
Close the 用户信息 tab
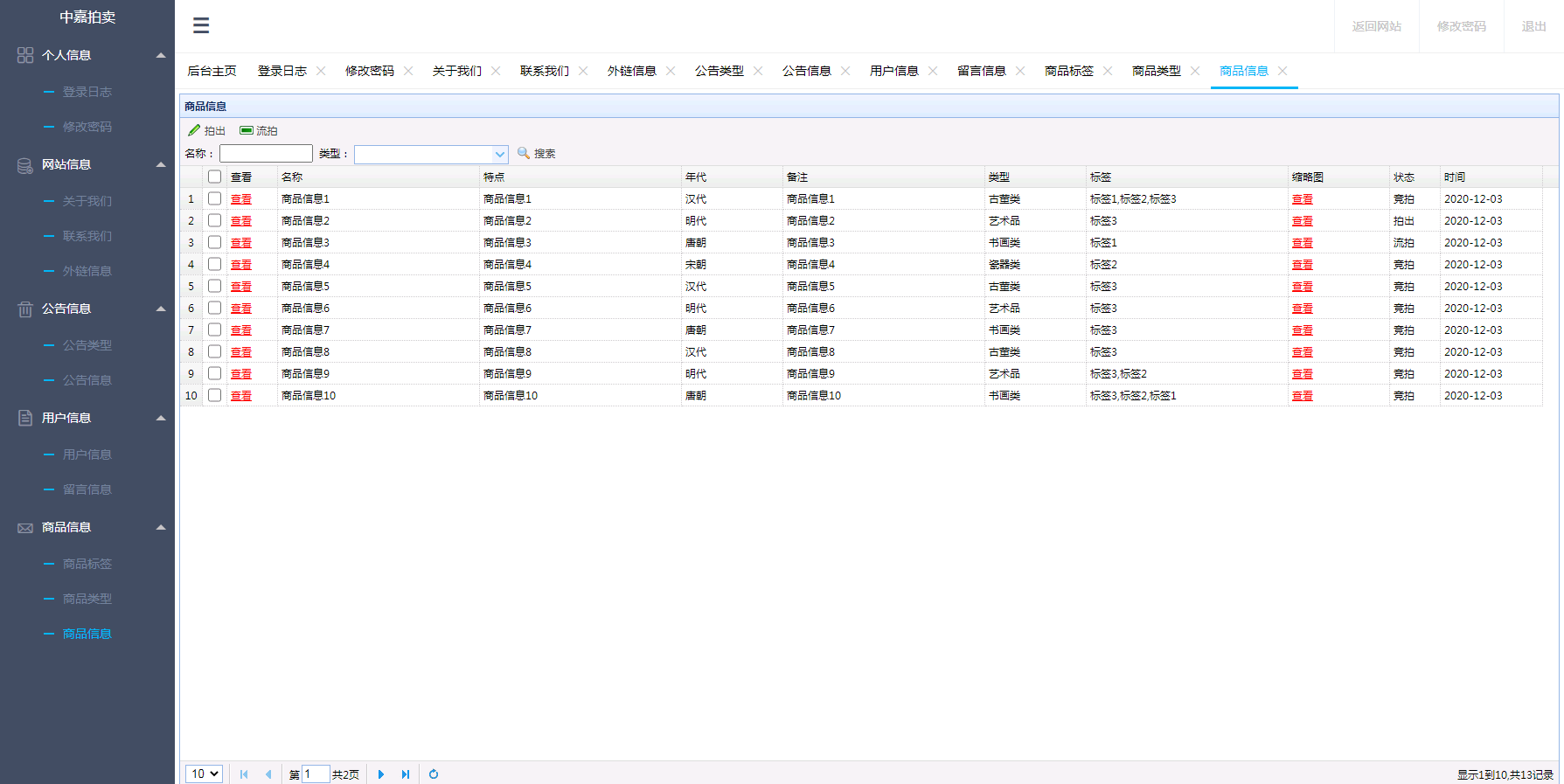[x=933, y=71]
